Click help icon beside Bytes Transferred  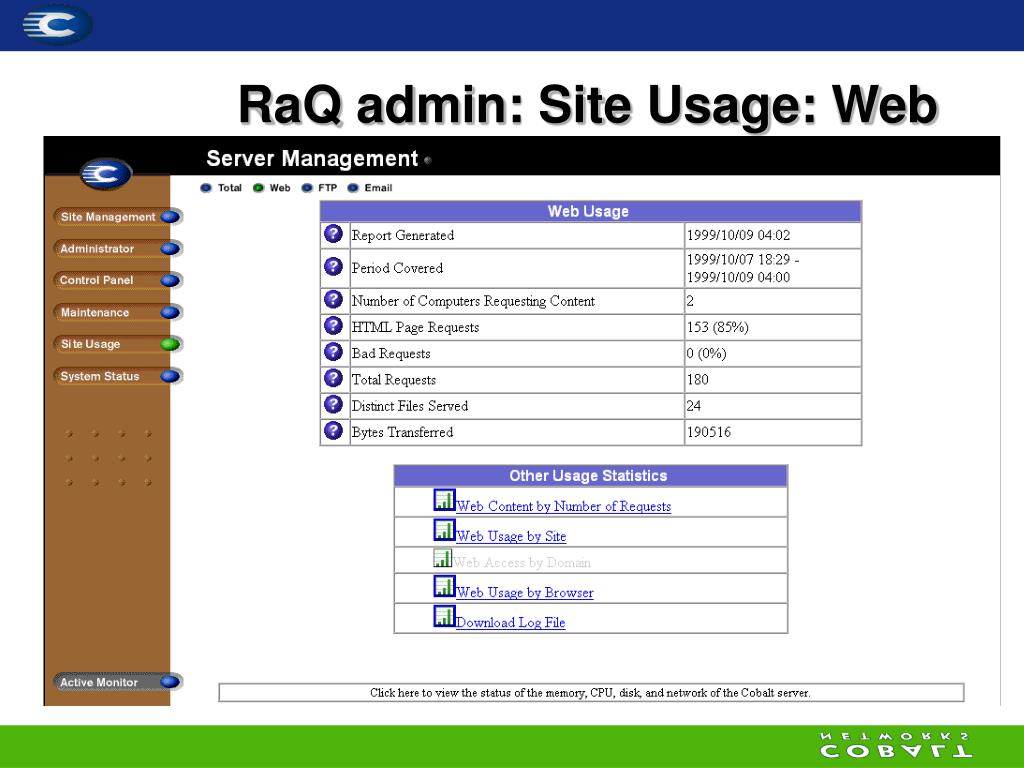[333, 430]
